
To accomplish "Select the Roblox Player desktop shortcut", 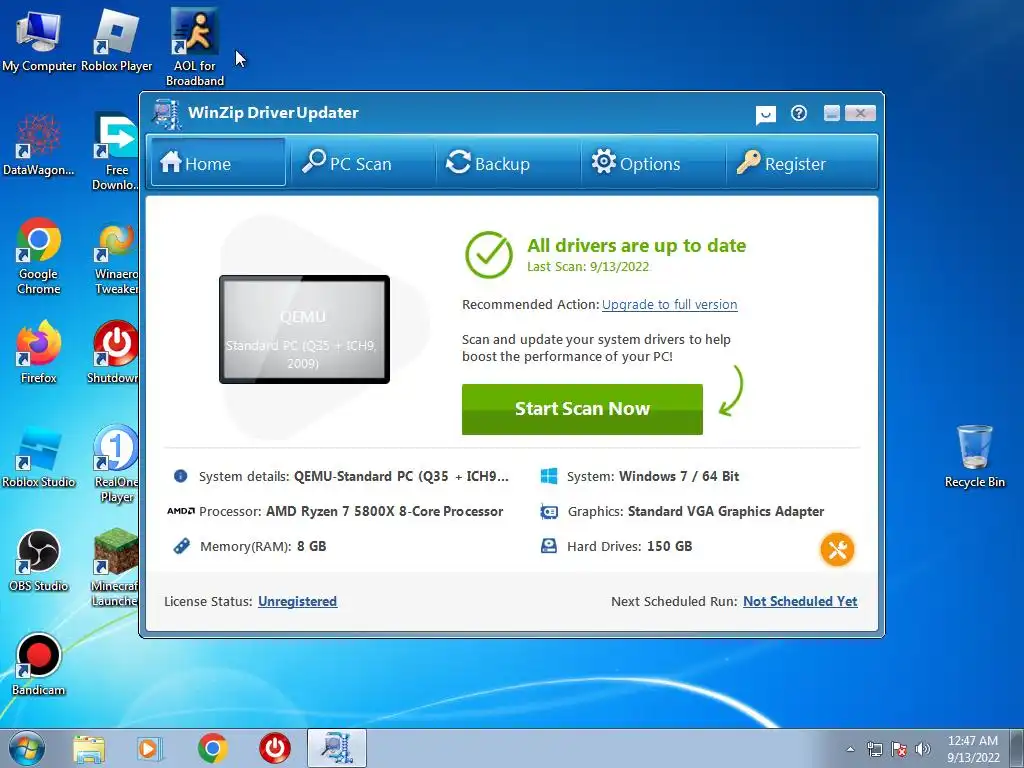I will 116,40.
